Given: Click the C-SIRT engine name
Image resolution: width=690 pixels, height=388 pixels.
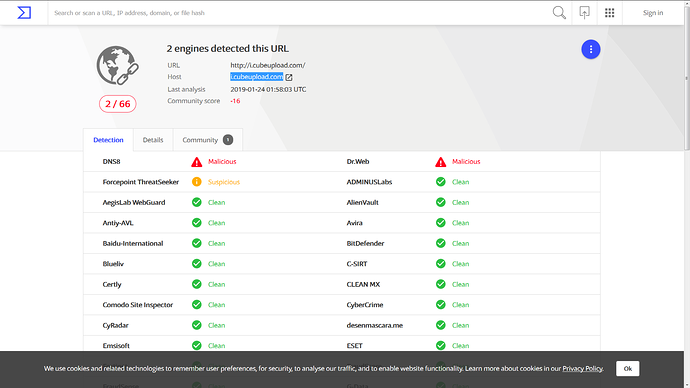Looking at the screenshot, I should (x=357, y=264).
